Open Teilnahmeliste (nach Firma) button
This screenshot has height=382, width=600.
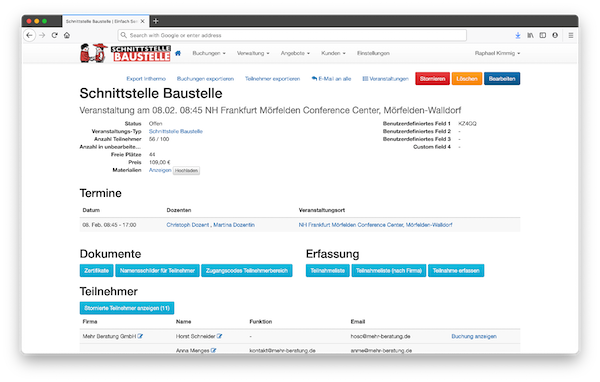(389, 271)
